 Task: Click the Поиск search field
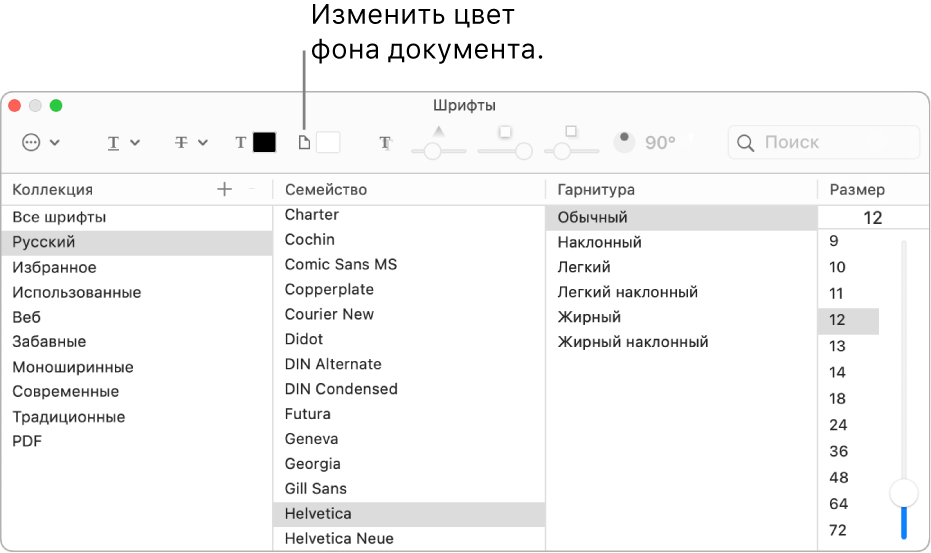pos(824,143)
